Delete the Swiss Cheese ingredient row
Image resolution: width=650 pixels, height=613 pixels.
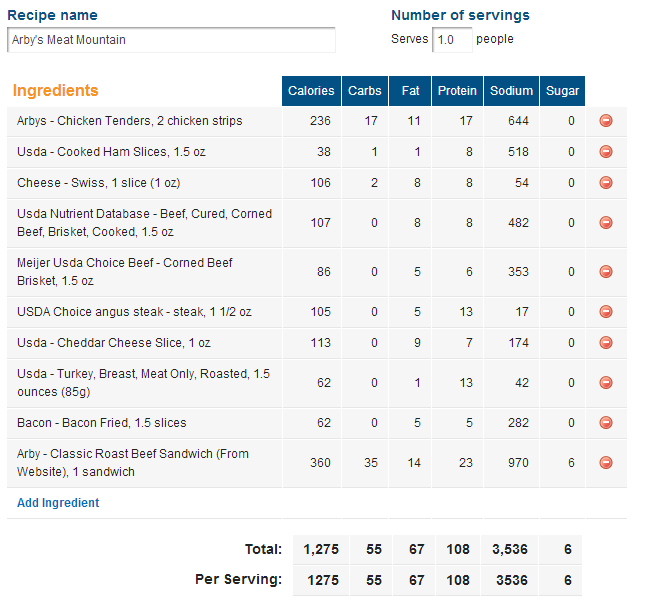coord(606,183)
